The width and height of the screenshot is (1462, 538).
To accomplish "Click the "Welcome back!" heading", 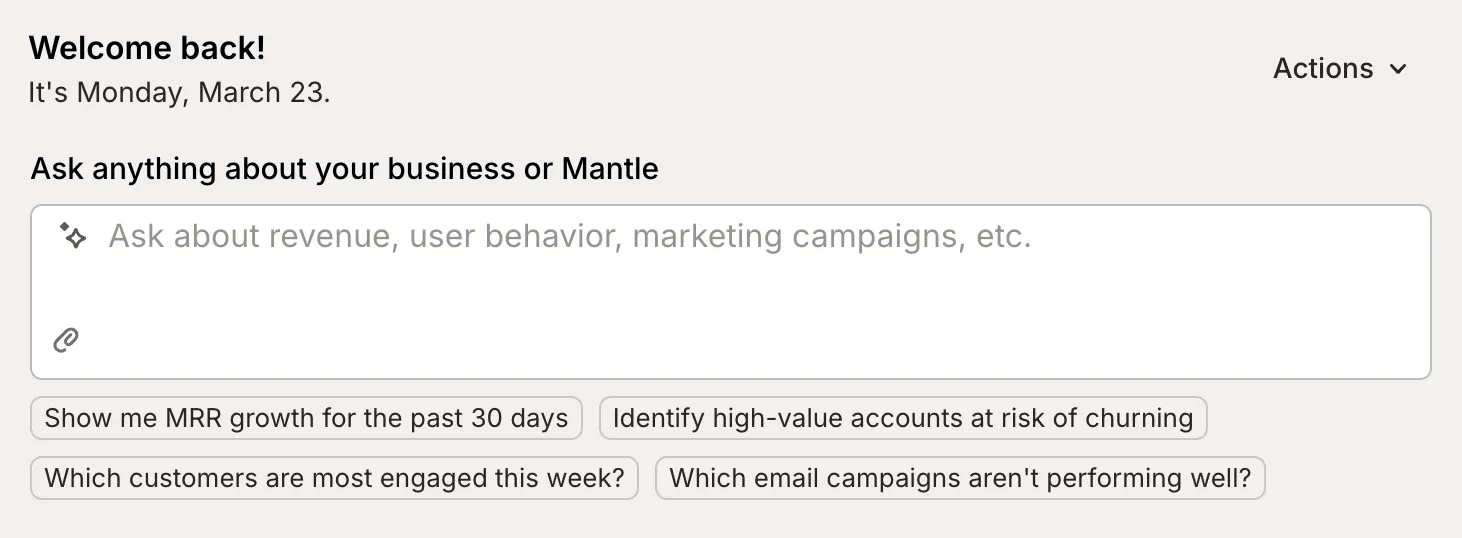I will [x=147, y=48].
